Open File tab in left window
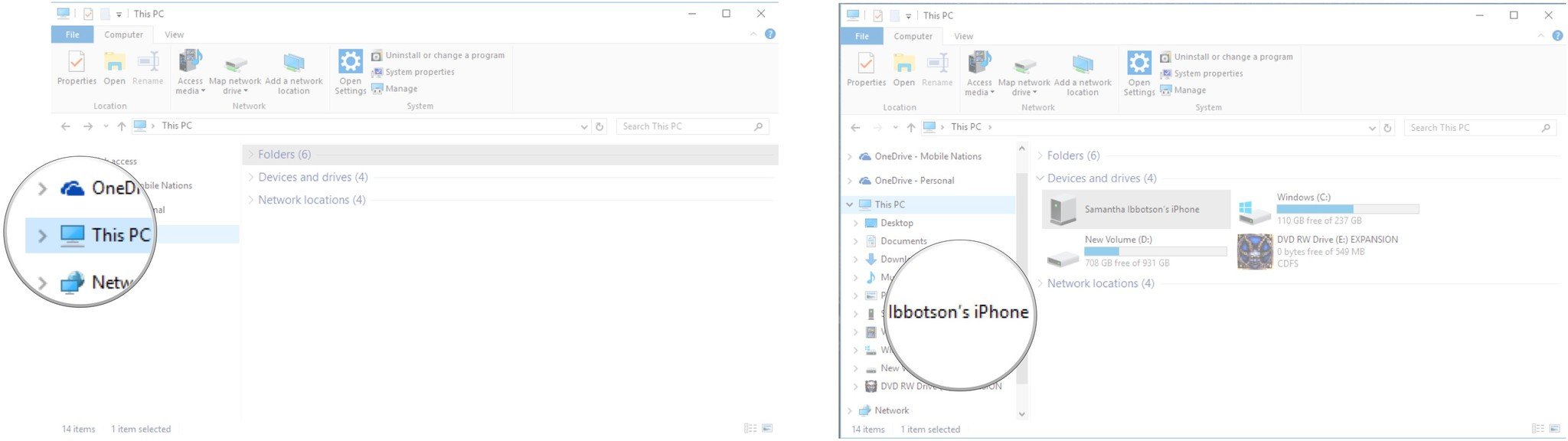This screenshot has height=441, width=1568. pyautogui.click(x=72, y=34)
